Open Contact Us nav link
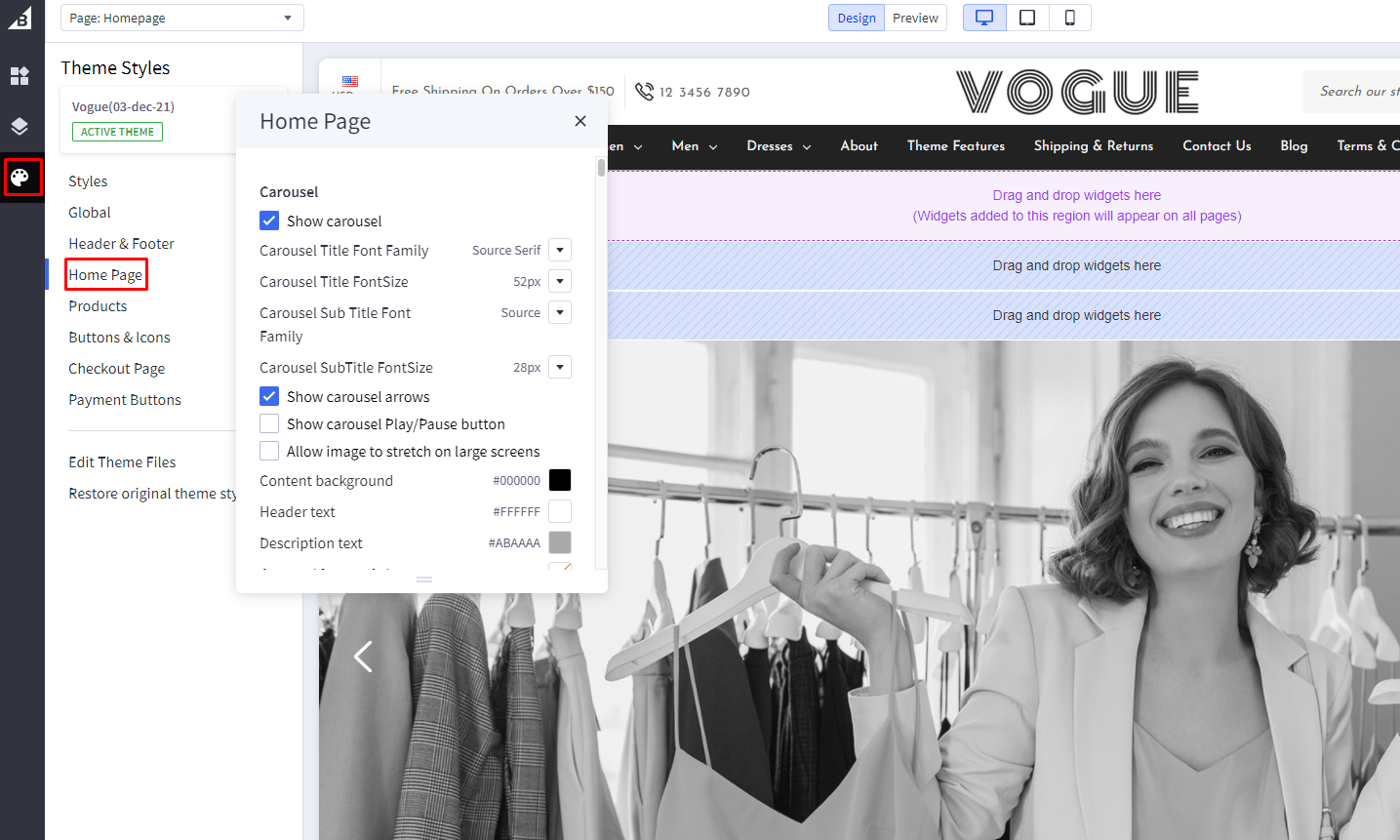 coord(1217,145)
